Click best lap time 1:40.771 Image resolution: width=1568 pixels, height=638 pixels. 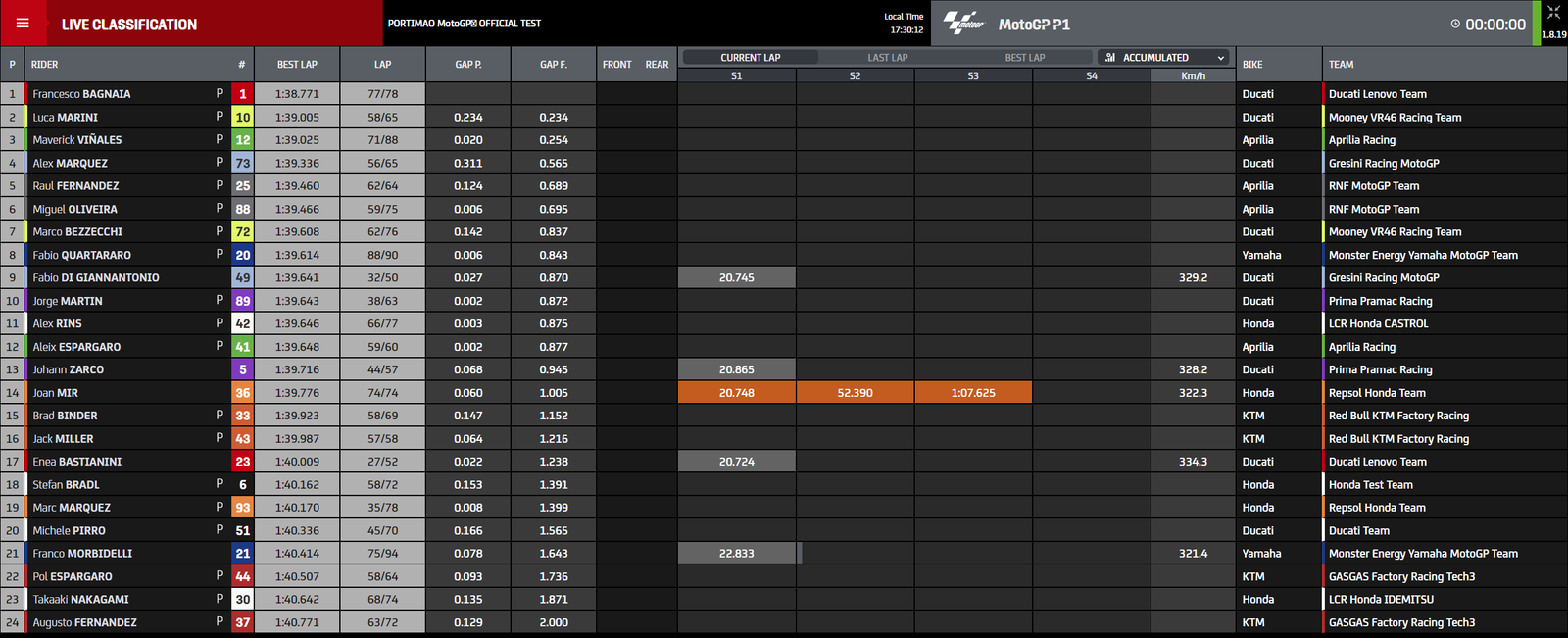coord(297,622)
